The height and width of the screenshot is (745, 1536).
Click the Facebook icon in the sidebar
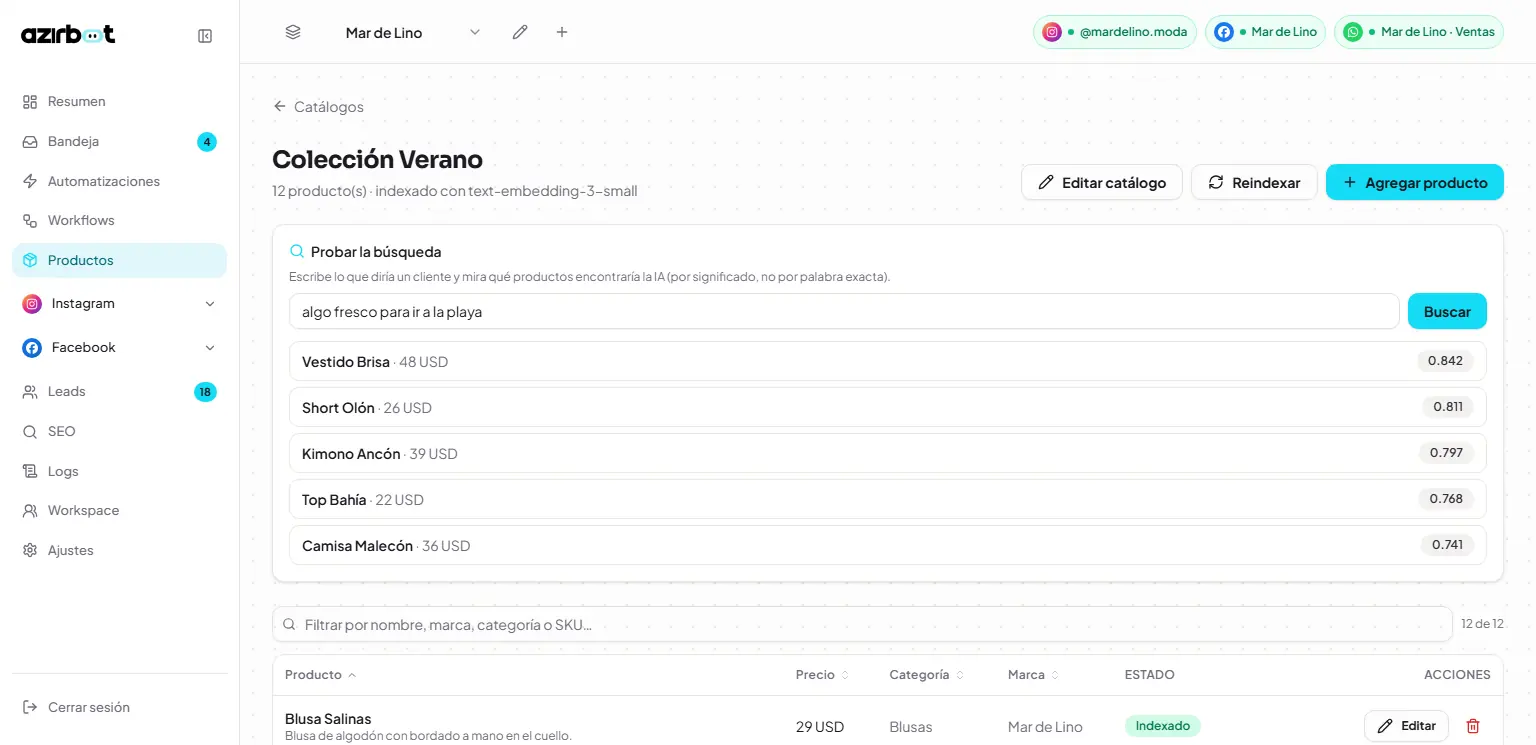[x=32, y=348]
